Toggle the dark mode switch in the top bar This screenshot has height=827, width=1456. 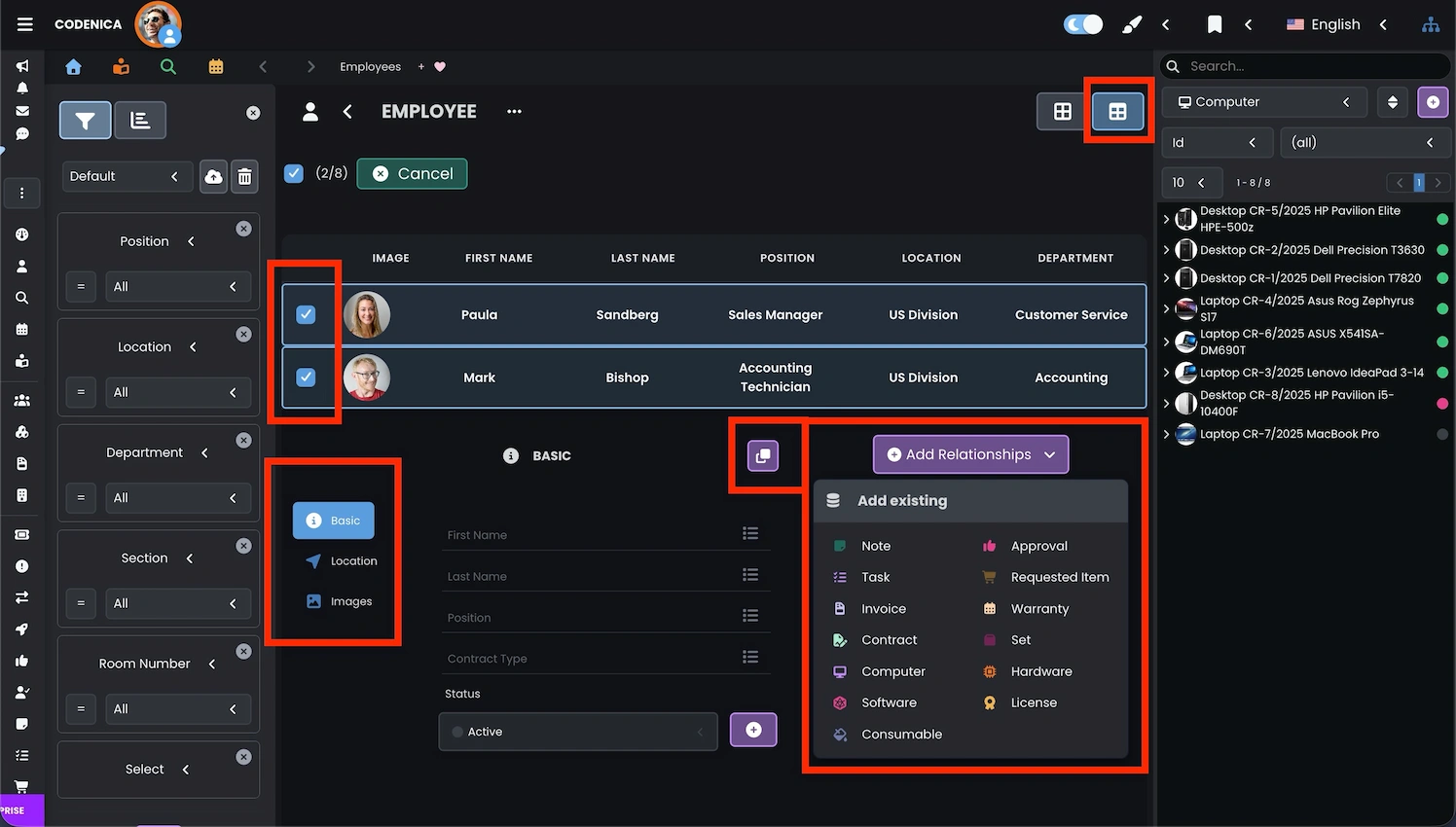tap(1082, 23)
